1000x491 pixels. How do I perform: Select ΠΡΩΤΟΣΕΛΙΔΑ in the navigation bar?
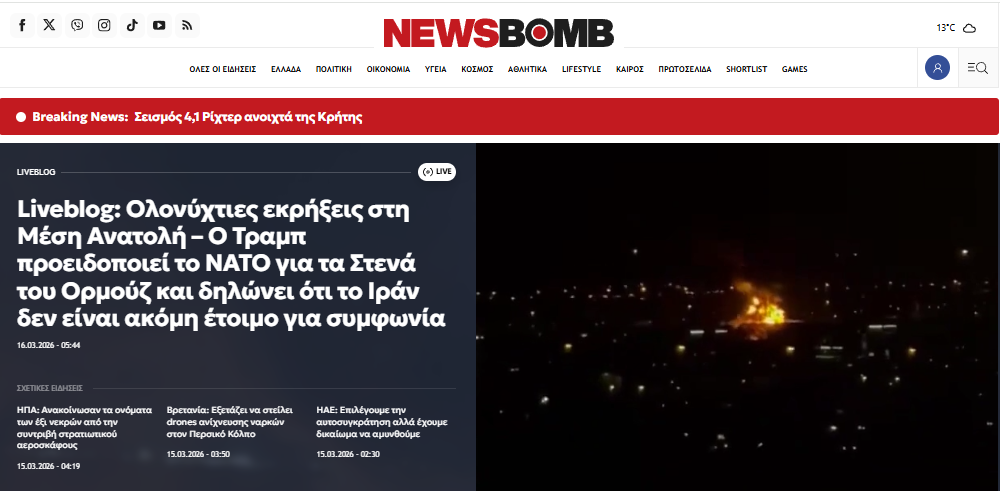[685, 70]
